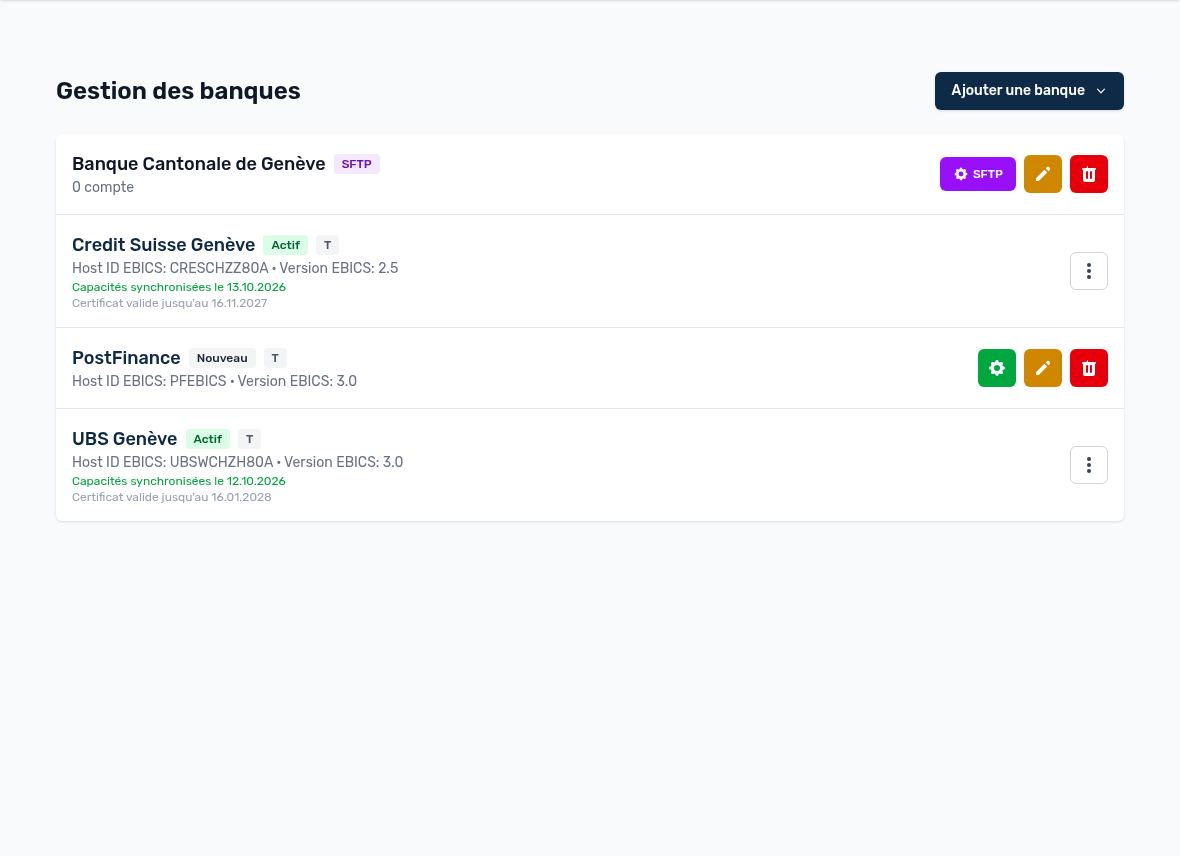1180x856 pixels.
Task: Delete PostFinance using red trash icon
Action: pos(1088,368)
